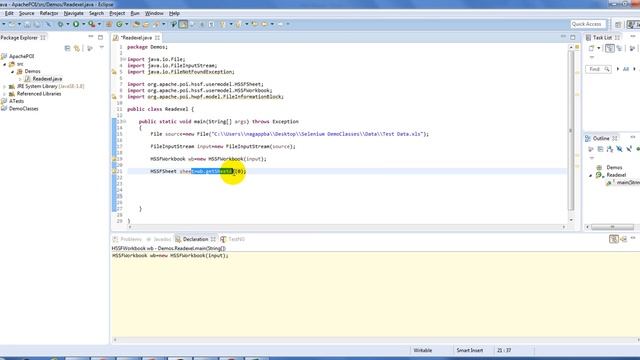Switch to the Declaration tab
640x360 pixels.
195,239
